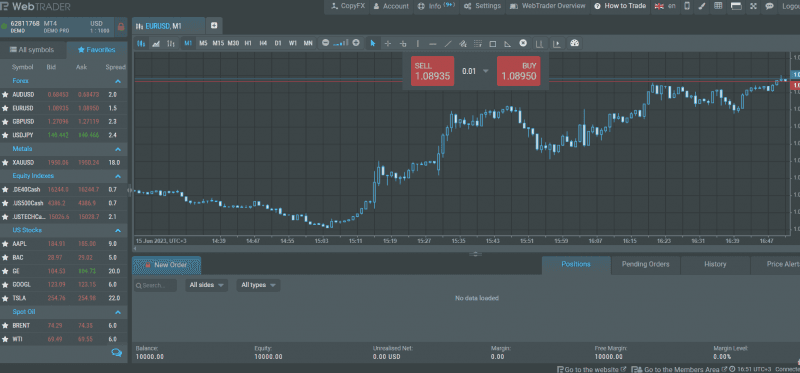Collapse the Spot Oil group
The width and height of the screenshot is (800, 373).
118,312
